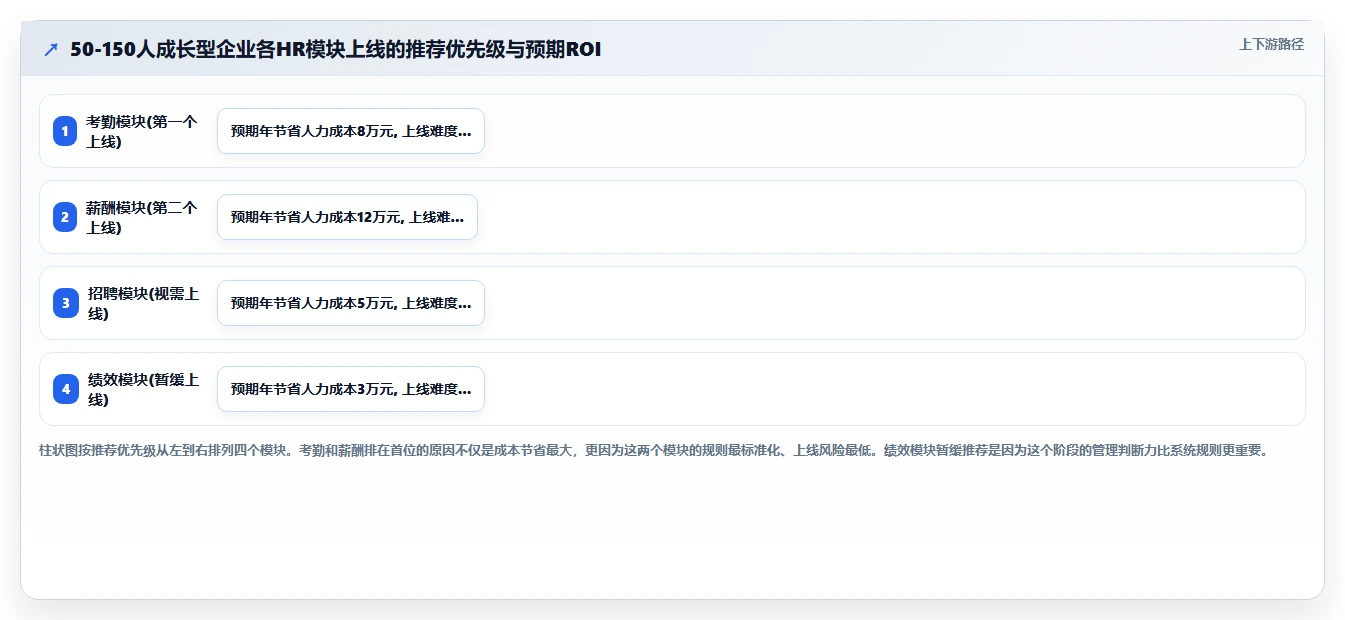
Task: Select the number 1 step badge
Action: pyautogui.click(x=65, y=131)
